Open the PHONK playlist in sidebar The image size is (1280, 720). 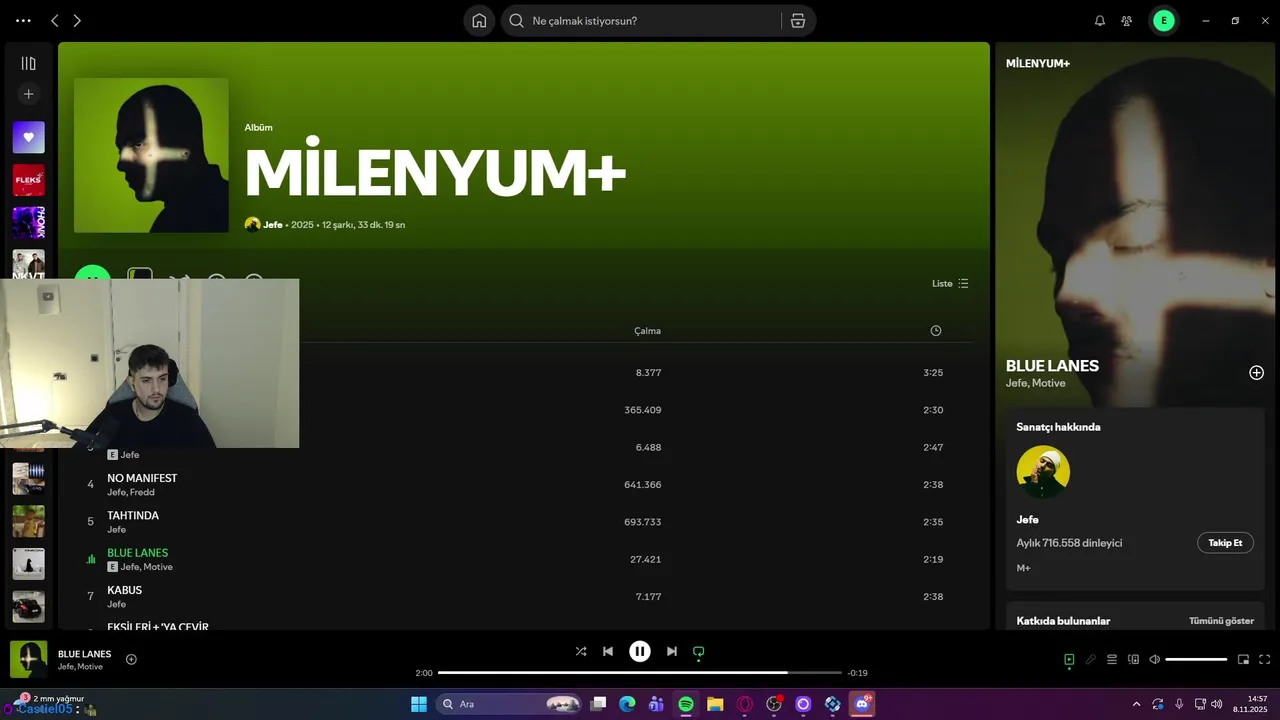tap(29, 223)
